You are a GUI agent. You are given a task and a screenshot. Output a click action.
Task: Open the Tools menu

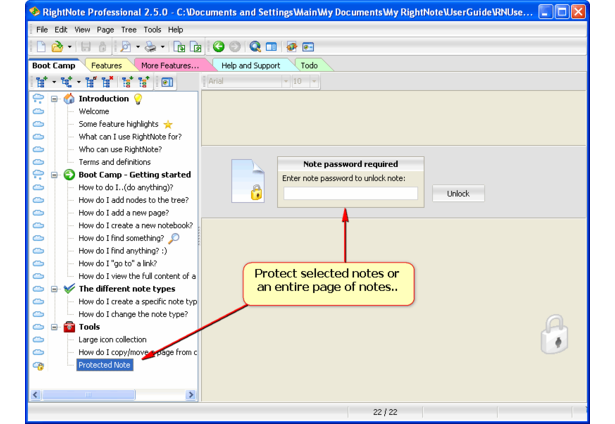tap(152, 30)
